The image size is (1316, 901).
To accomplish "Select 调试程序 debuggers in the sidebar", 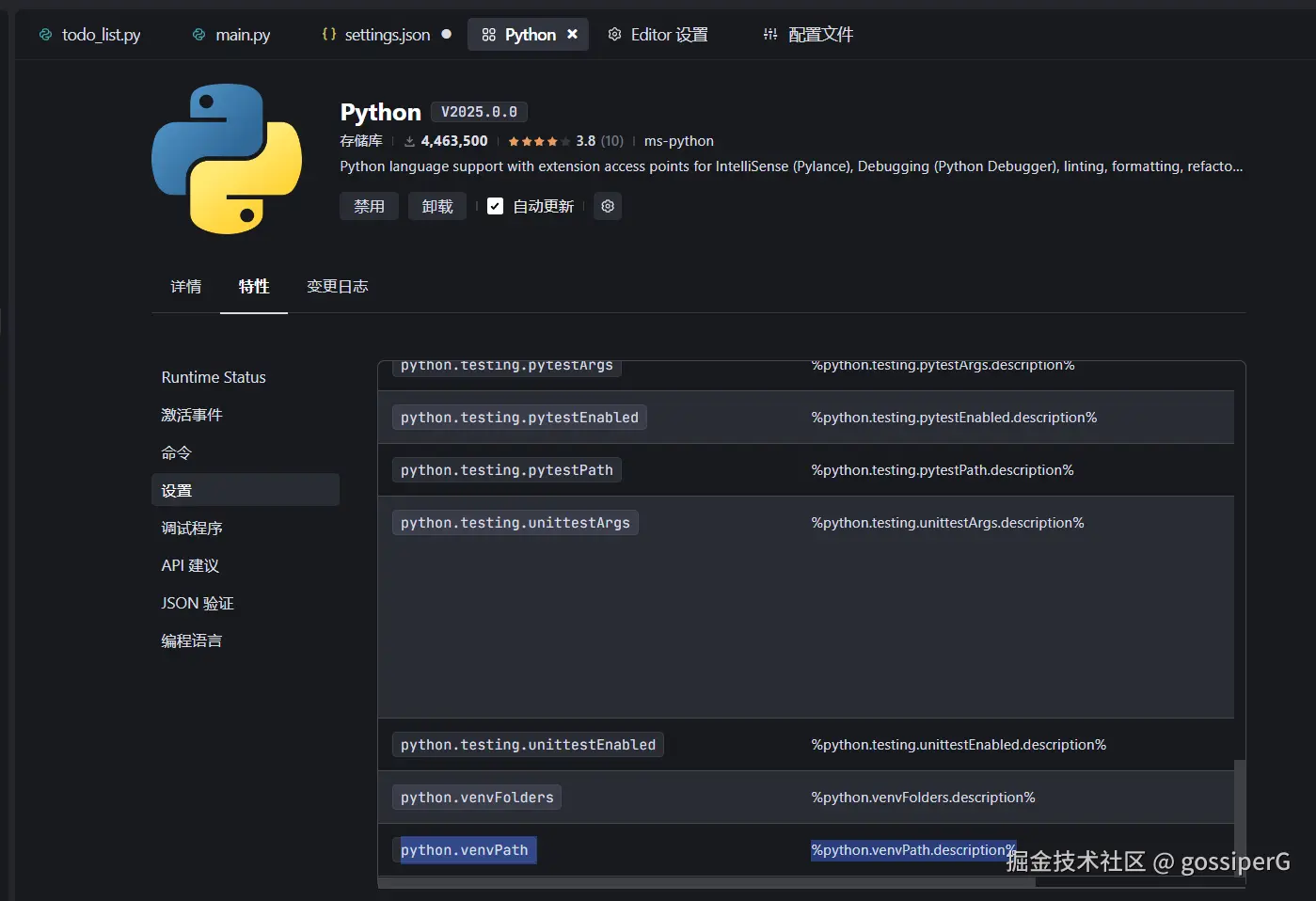I will (x=192, y=528).
